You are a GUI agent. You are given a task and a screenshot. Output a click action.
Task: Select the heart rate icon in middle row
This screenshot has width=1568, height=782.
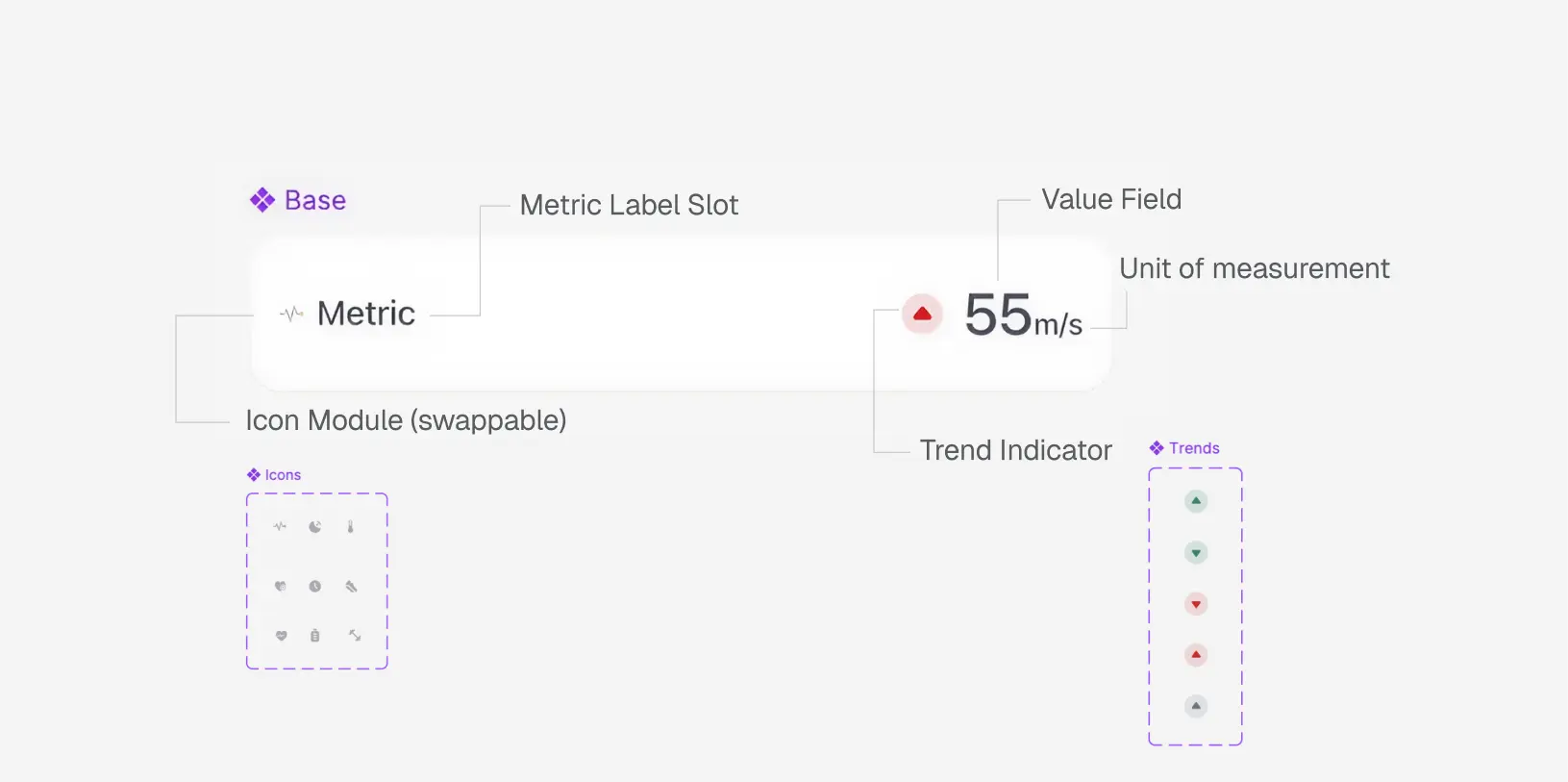(x=281, y=586)
